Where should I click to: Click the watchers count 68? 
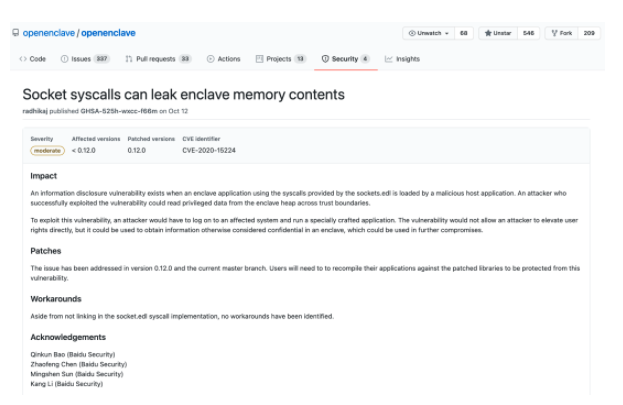464,33
